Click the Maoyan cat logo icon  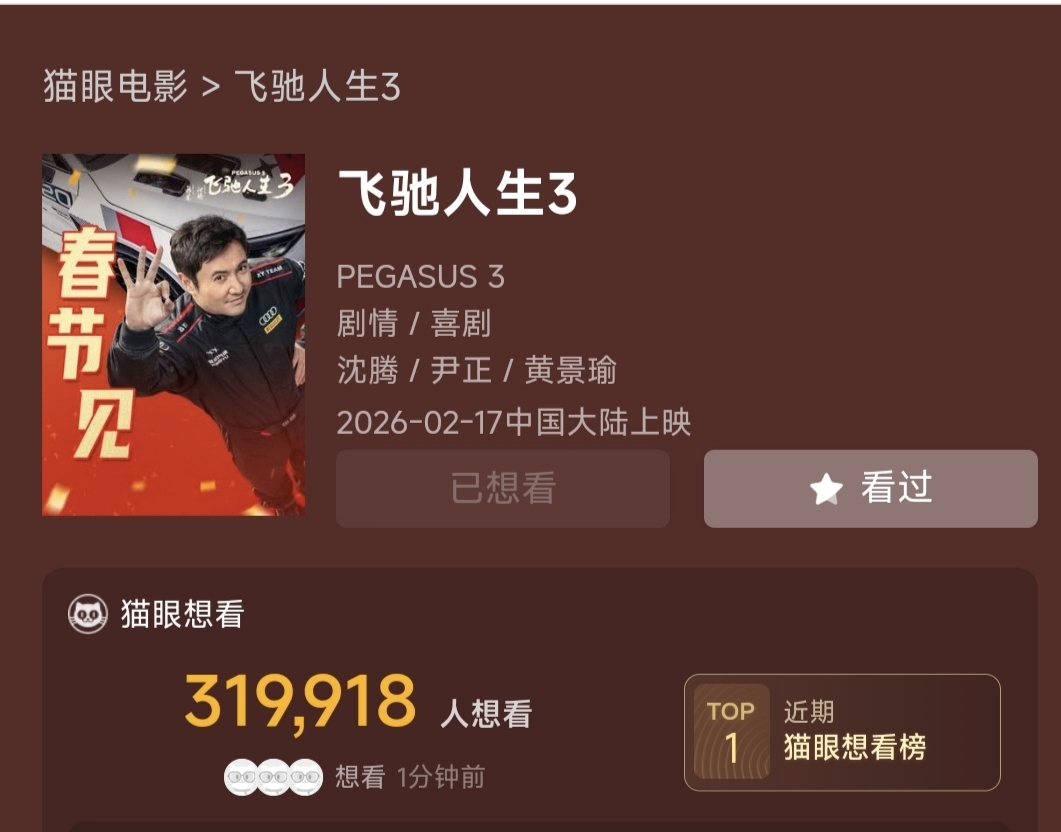coord(88,614)
